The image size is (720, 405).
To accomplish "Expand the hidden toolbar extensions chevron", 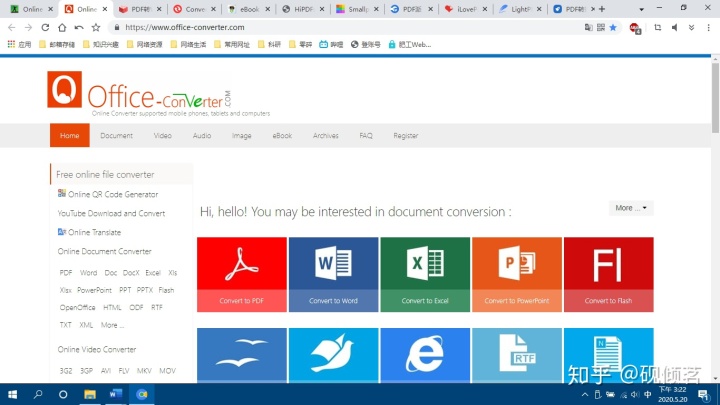I will (691, 28).
